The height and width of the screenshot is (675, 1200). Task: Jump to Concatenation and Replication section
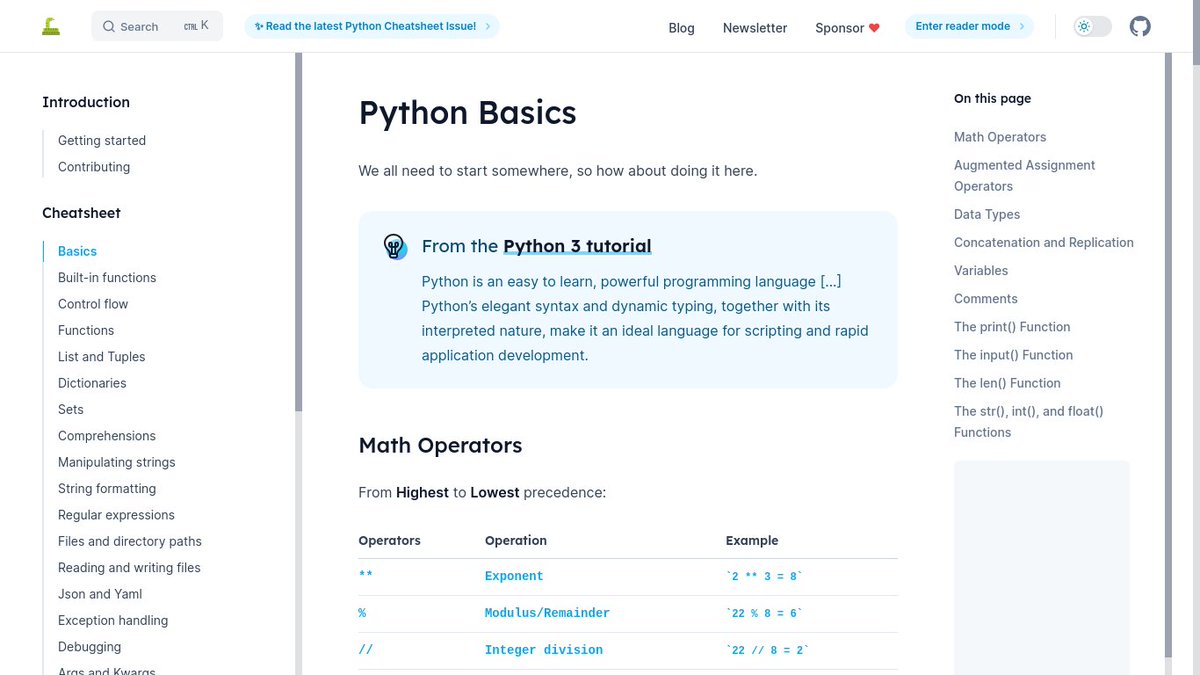click(x=1044, y=242)
